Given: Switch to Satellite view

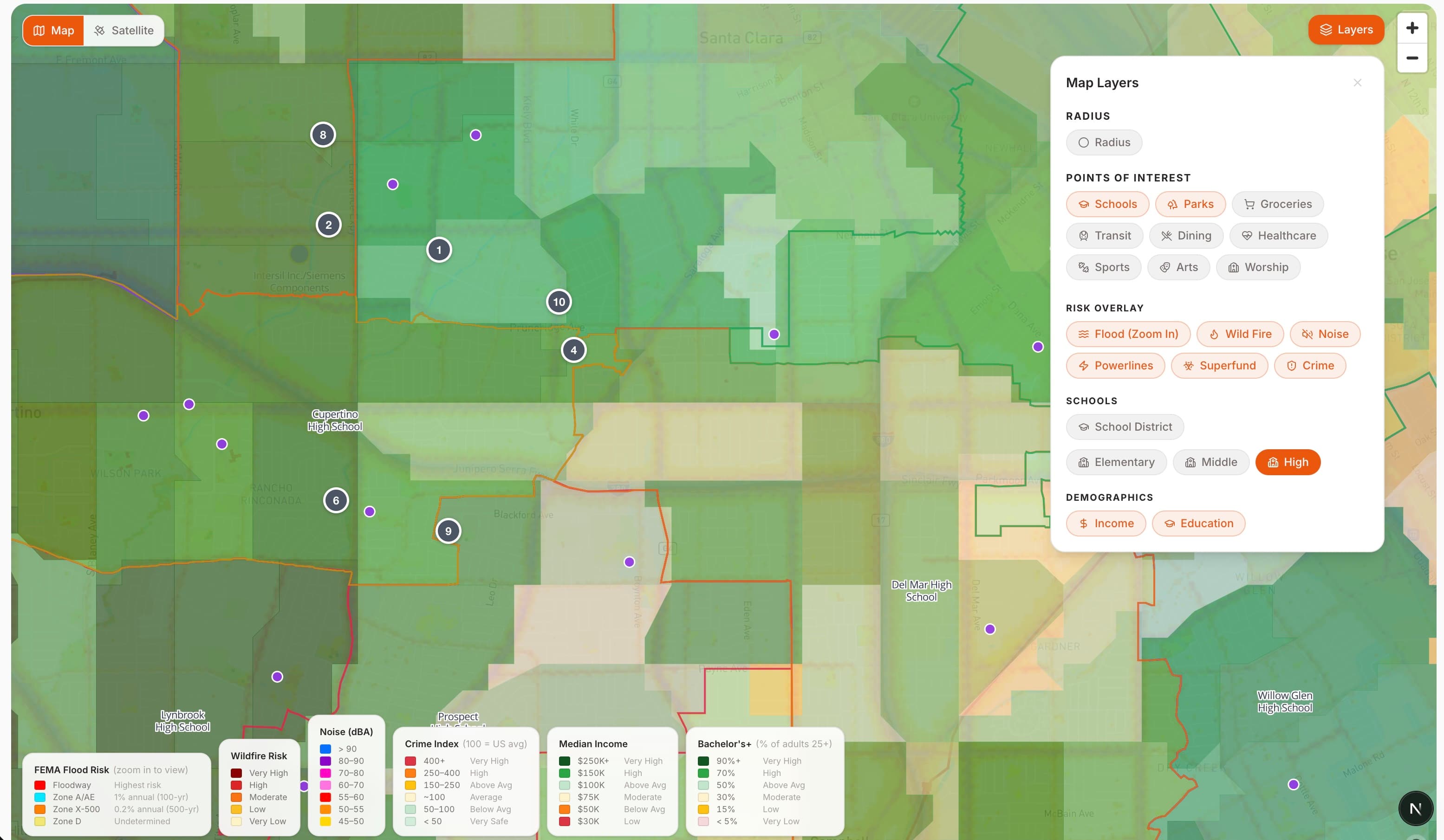Looking at the screenshot, I should click(123, 30).
